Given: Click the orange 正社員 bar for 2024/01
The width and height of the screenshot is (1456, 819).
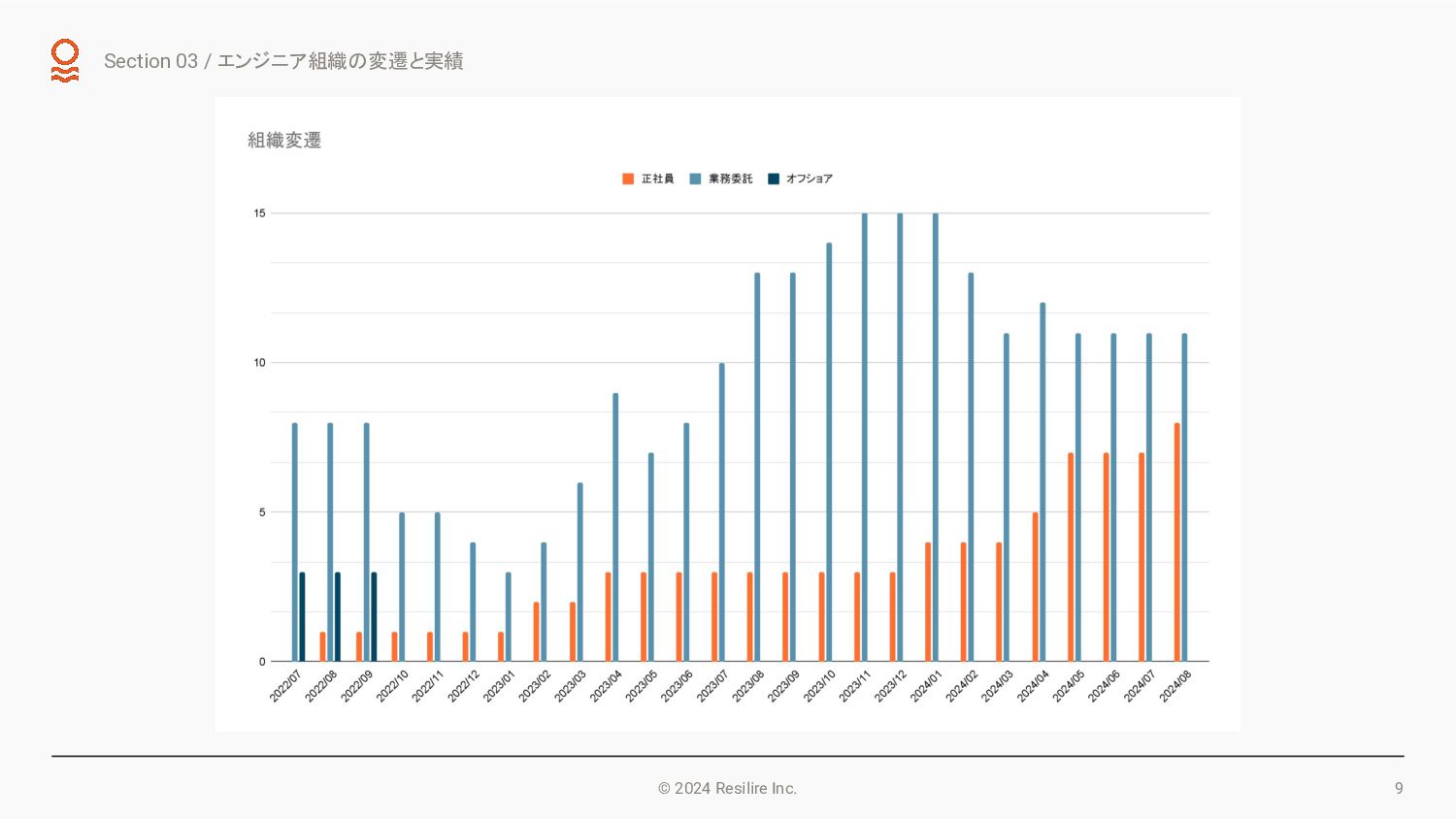Looking at the screenshot, I should pyautogui.click(x=928, y=602).
